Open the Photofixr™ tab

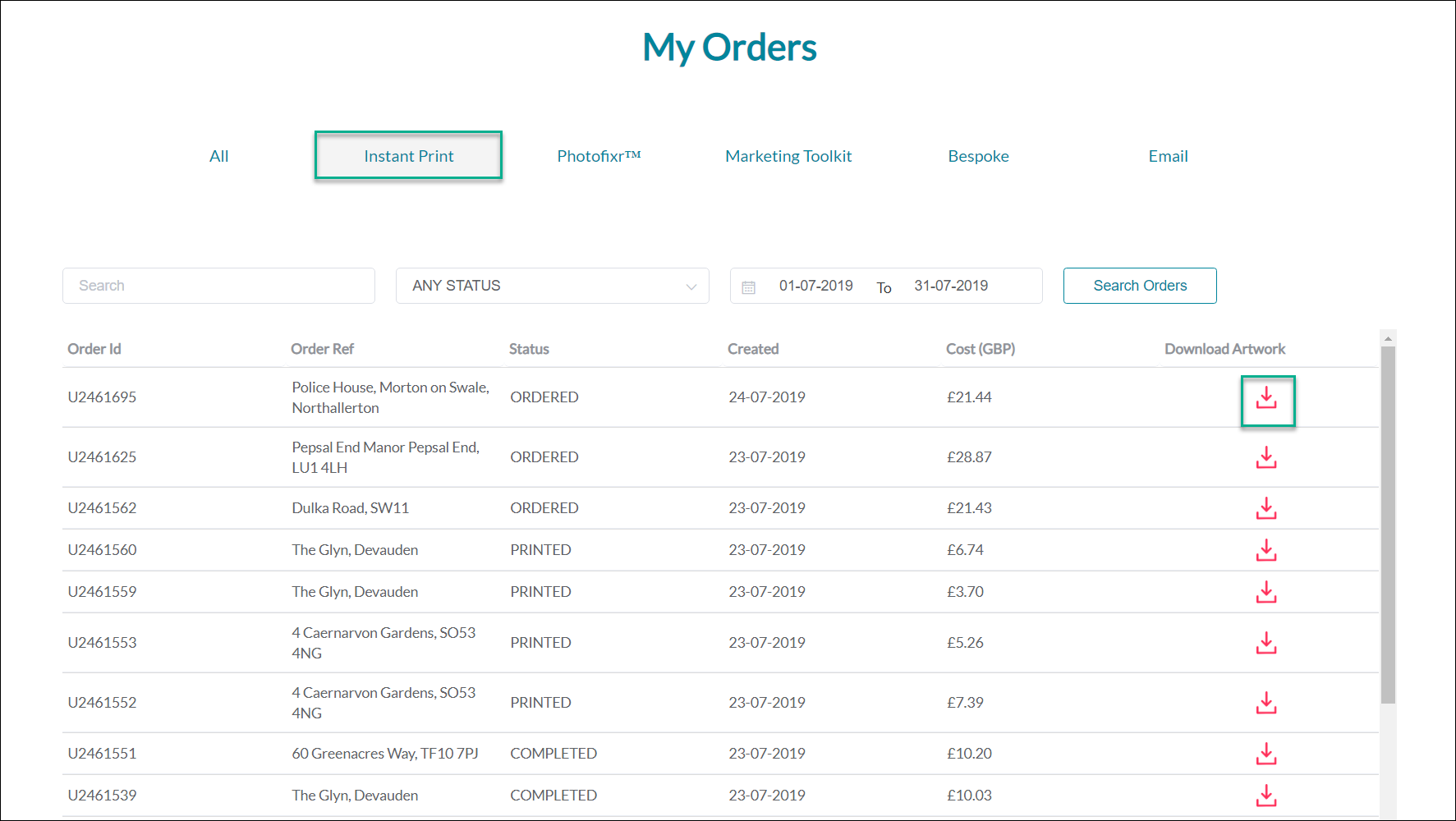click(599, 156)
